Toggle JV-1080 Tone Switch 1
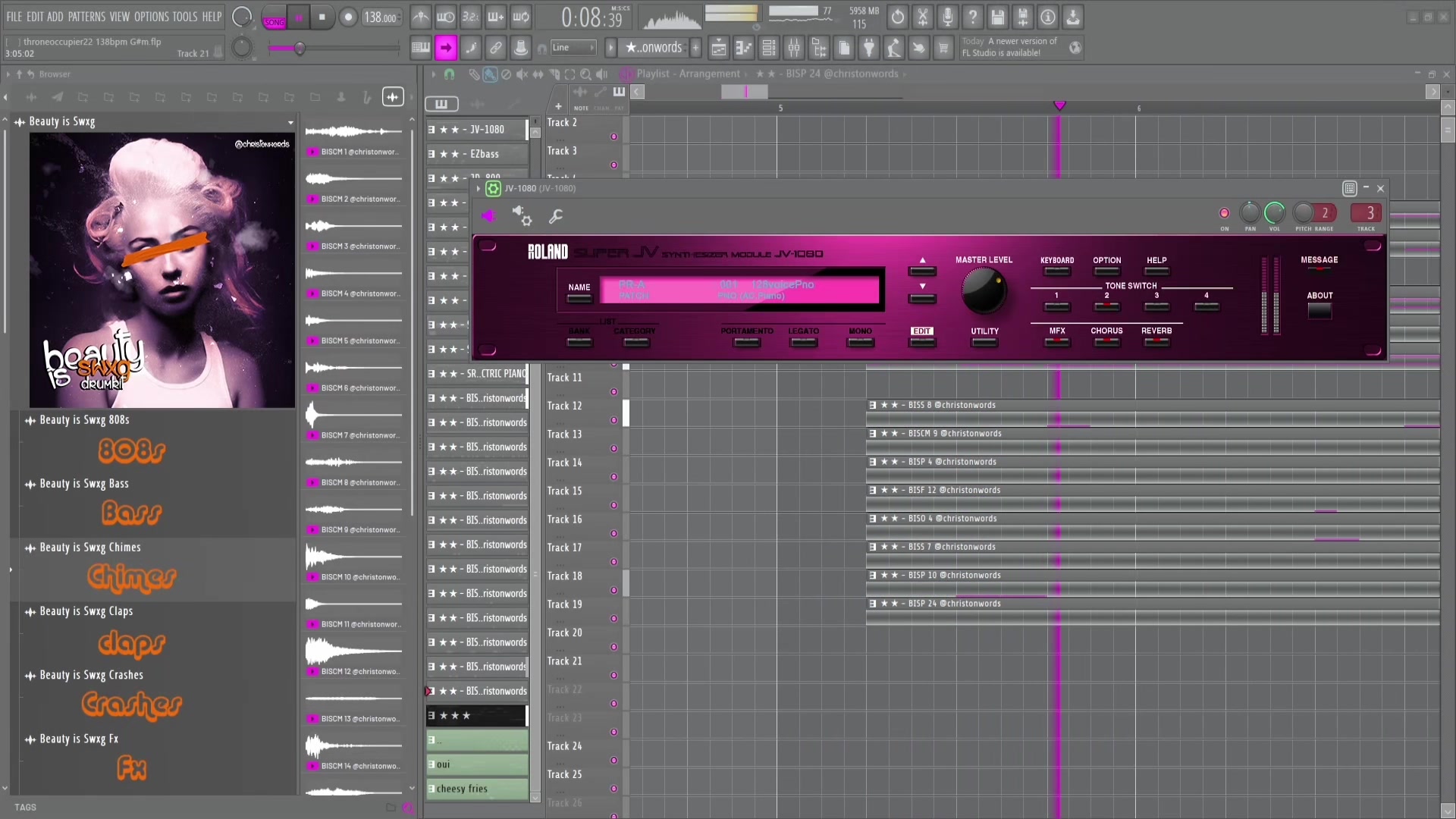The width and height of the screenshot is (1456, 819). (x=1056, y=306)
